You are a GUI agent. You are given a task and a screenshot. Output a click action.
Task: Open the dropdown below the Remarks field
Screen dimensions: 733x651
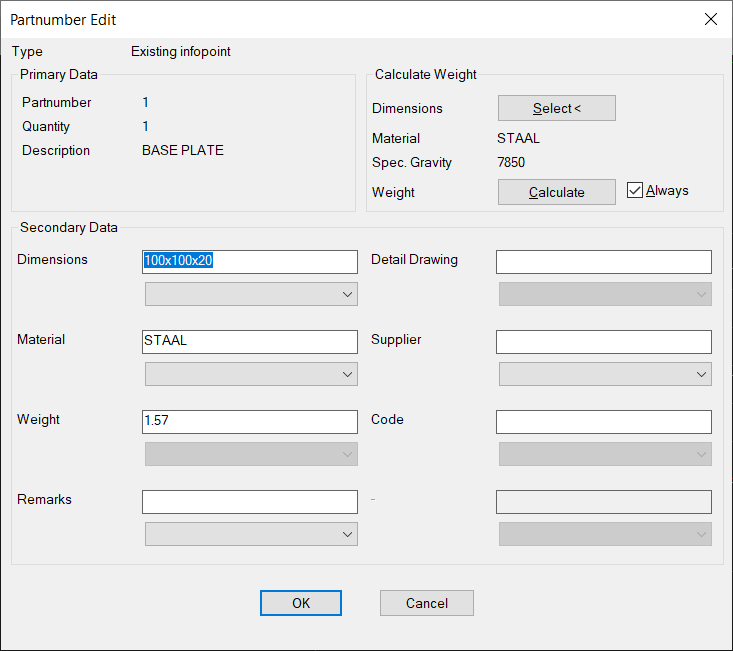coord(251,534)
